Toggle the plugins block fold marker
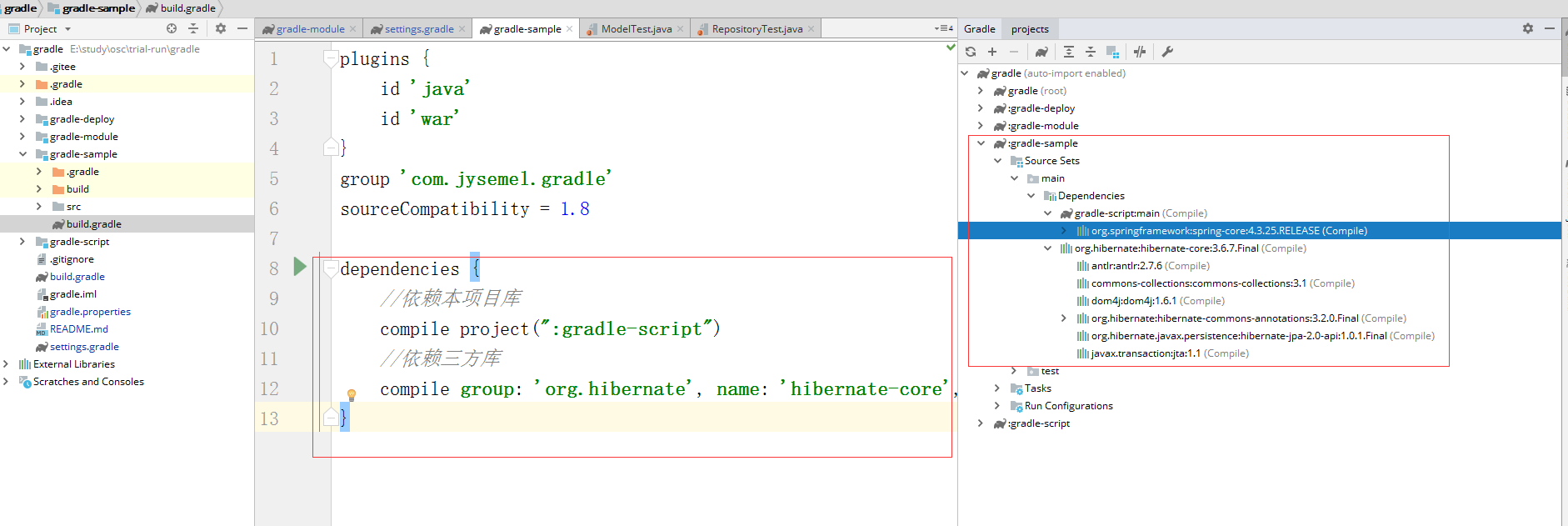This screenshot has height=526, width=1568. click(x=331, y=59)
